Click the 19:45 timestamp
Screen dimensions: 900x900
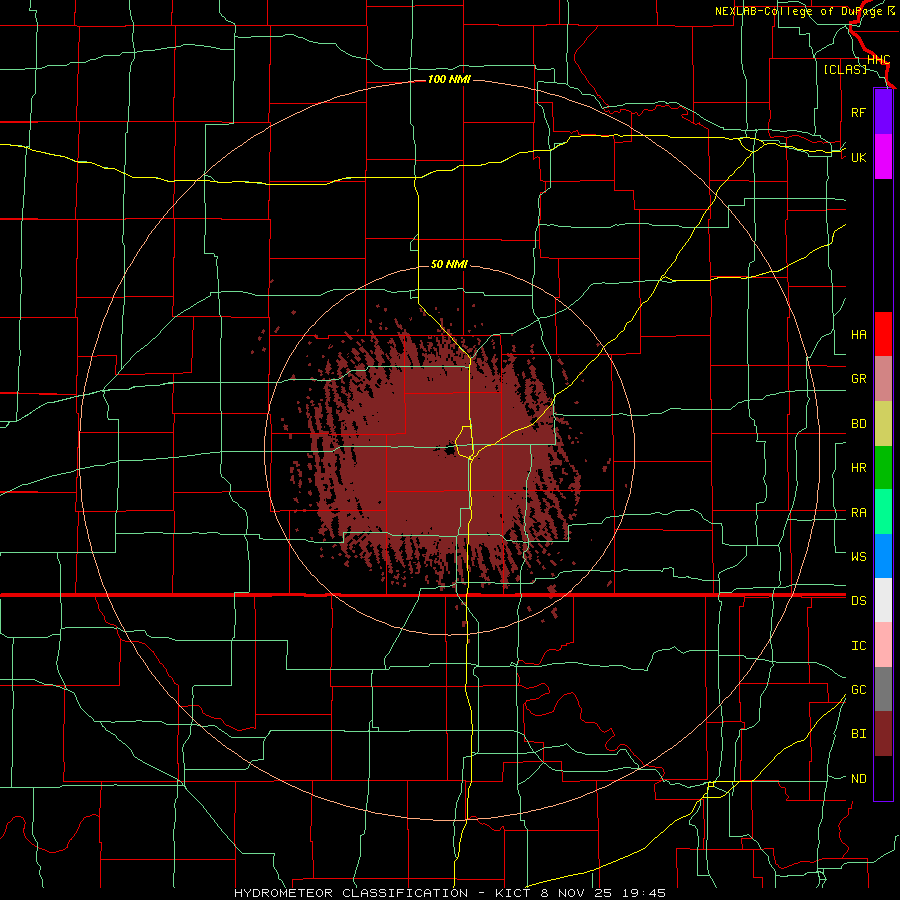(x=645, y=893)
